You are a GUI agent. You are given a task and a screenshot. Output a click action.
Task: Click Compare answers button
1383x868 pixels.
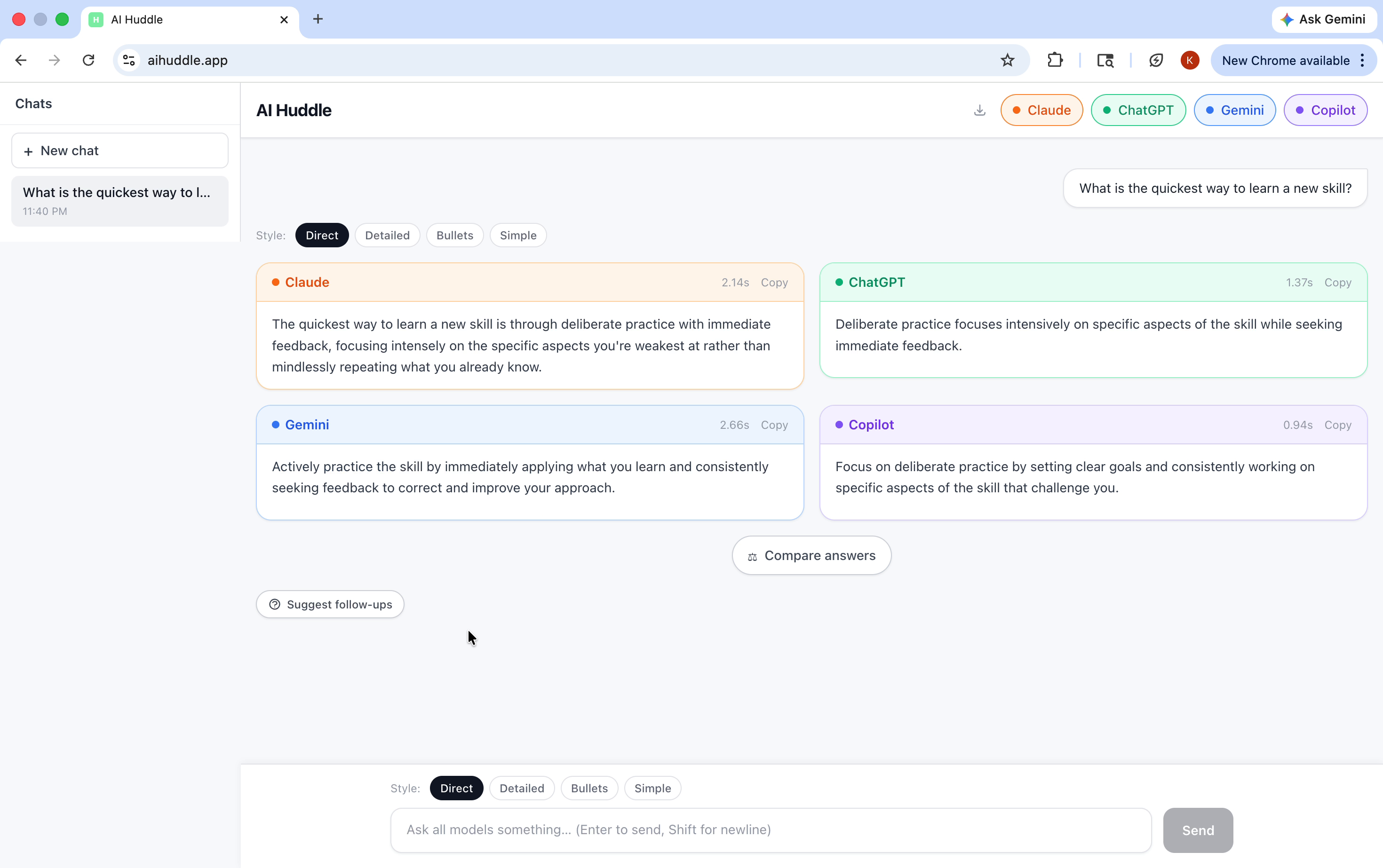pyautogui.click(x=811, y=556)
